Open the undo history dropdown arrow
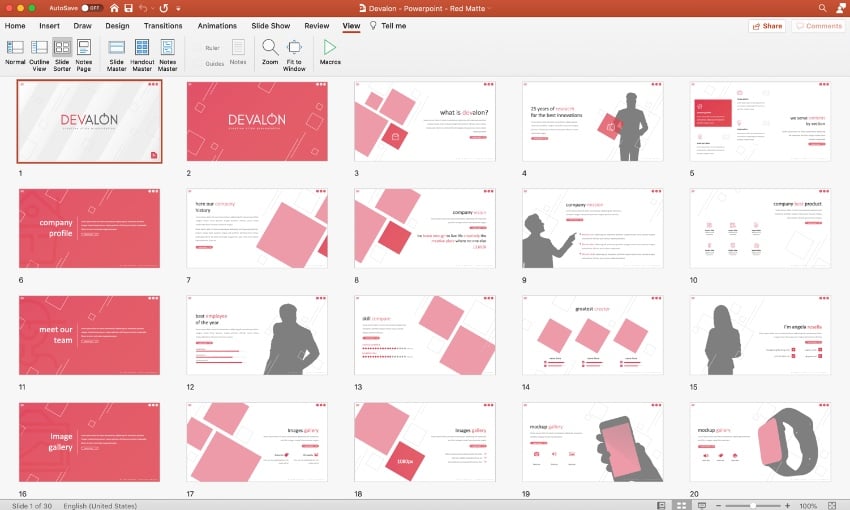This screenshot has width=850, height=510. pos(153,8)
